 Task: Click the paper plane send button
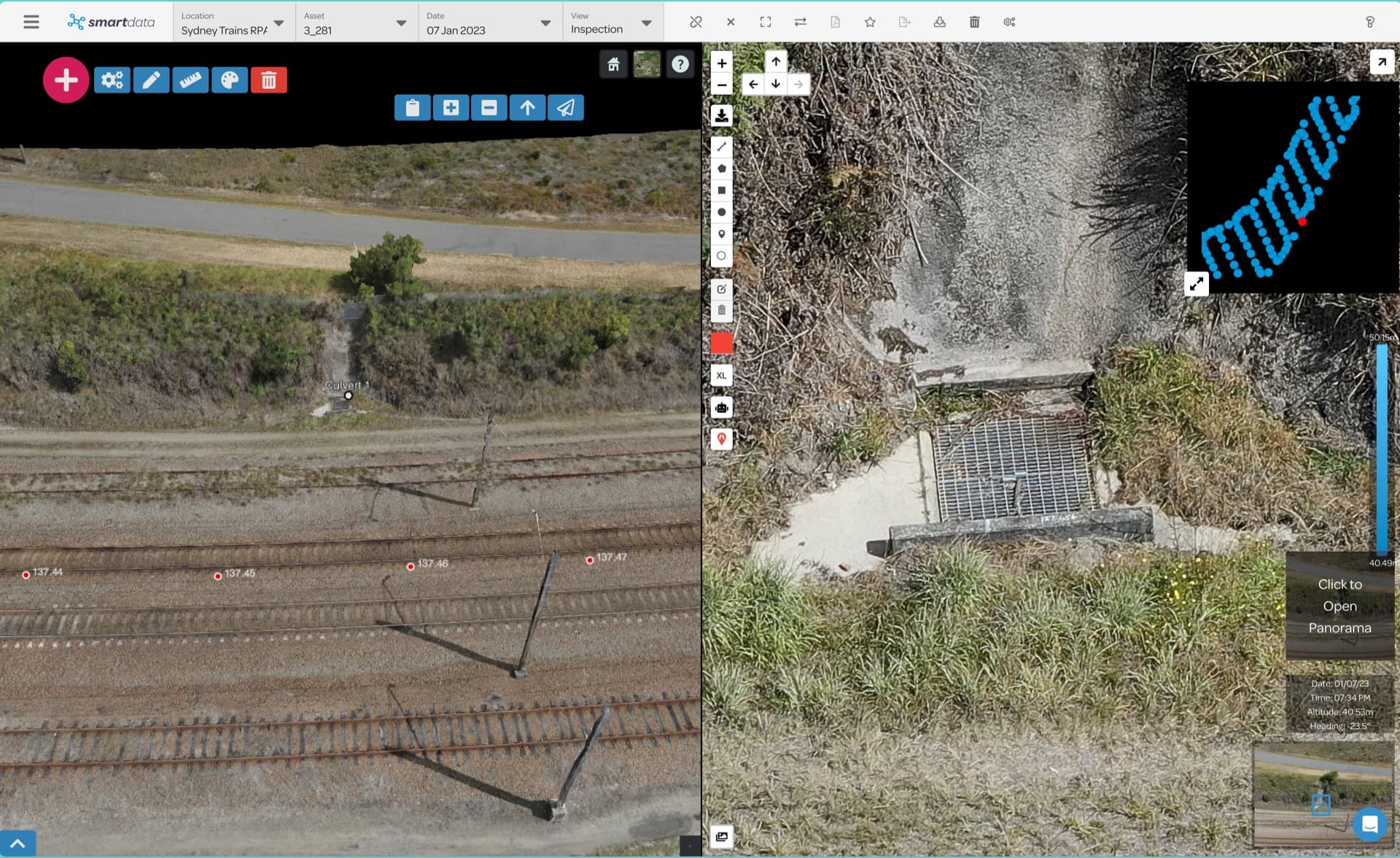pos(566,108)
